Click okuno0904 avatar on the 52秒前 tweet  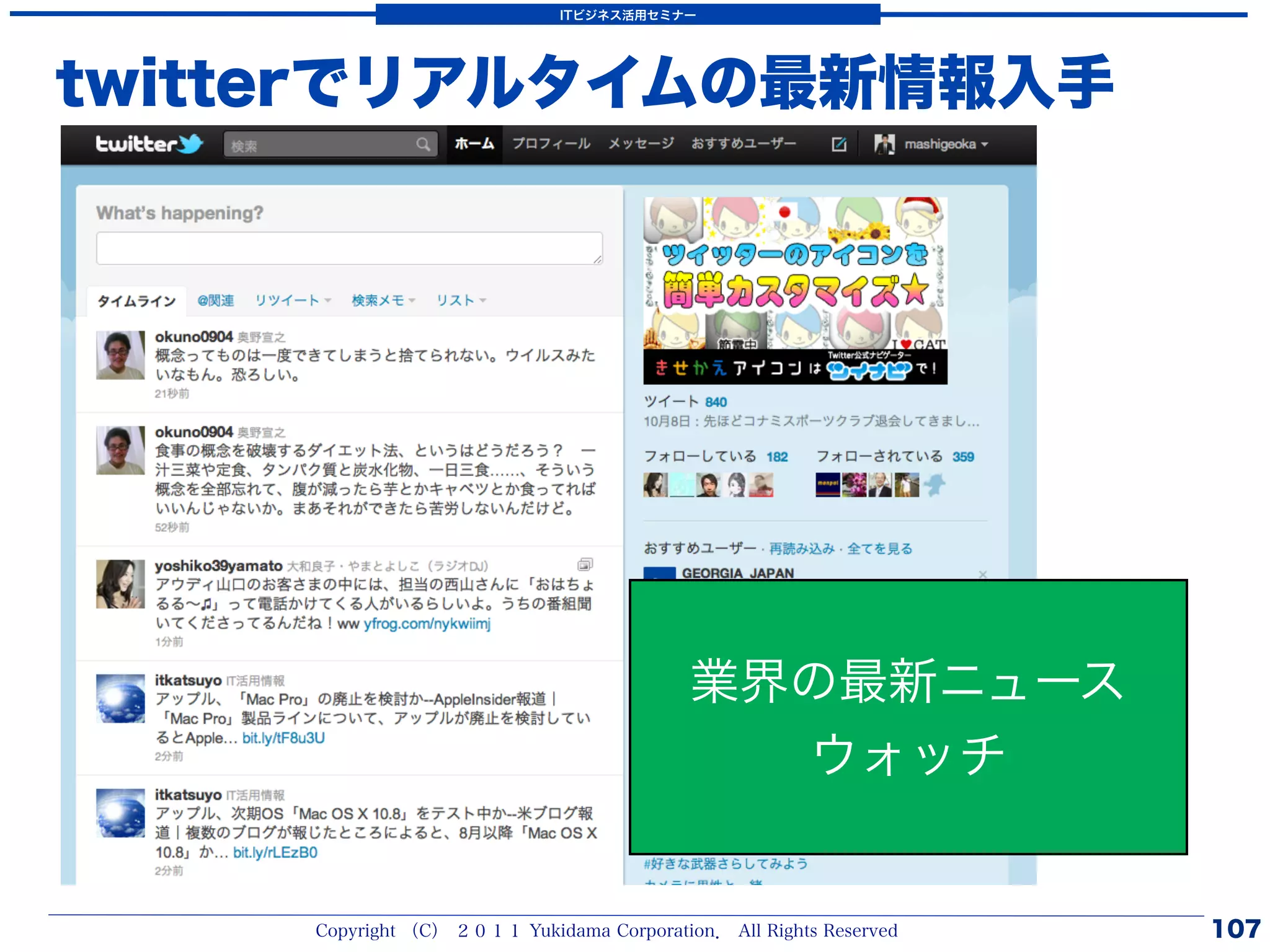pos(120,450)
